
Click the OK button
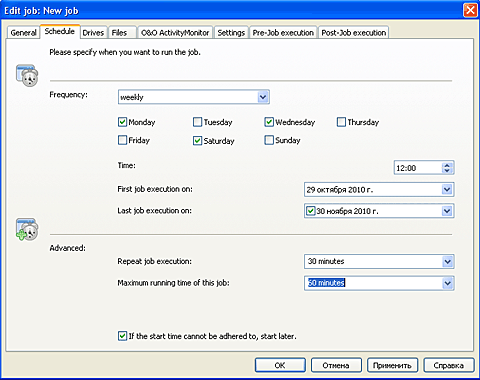[x=280, y=365]
